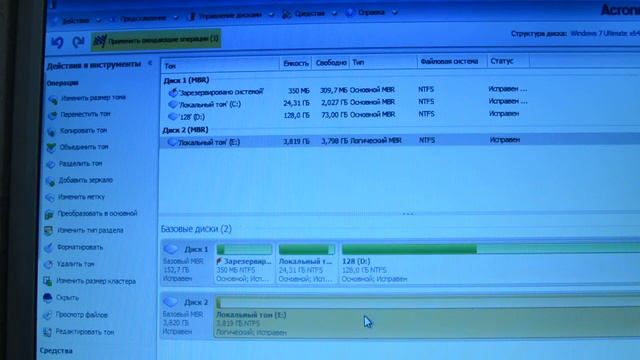Click the 'Преобразовать в основной' icon
Image resolution: width=640 pixels, height=360 pixels.
[x=49, y=214]
